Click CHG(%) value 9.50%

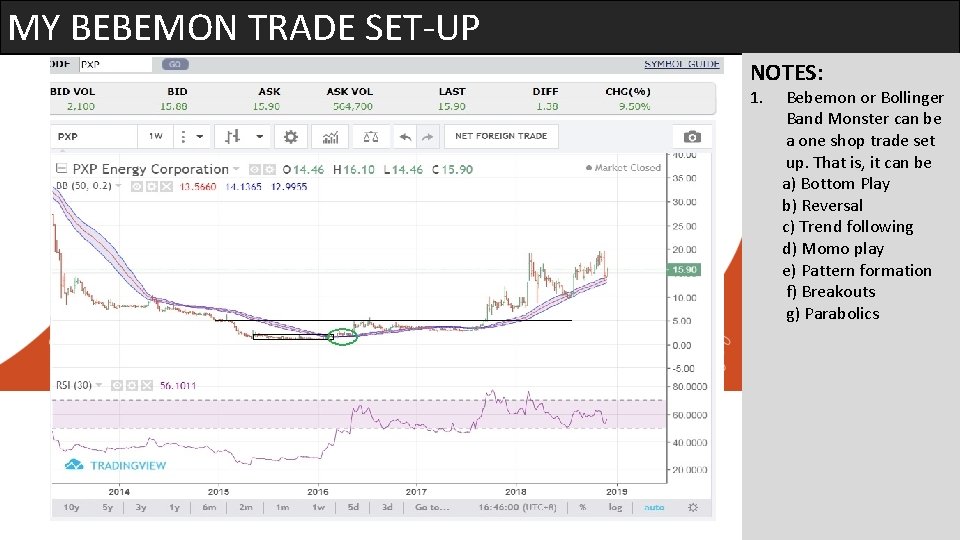tap(634, 106)
